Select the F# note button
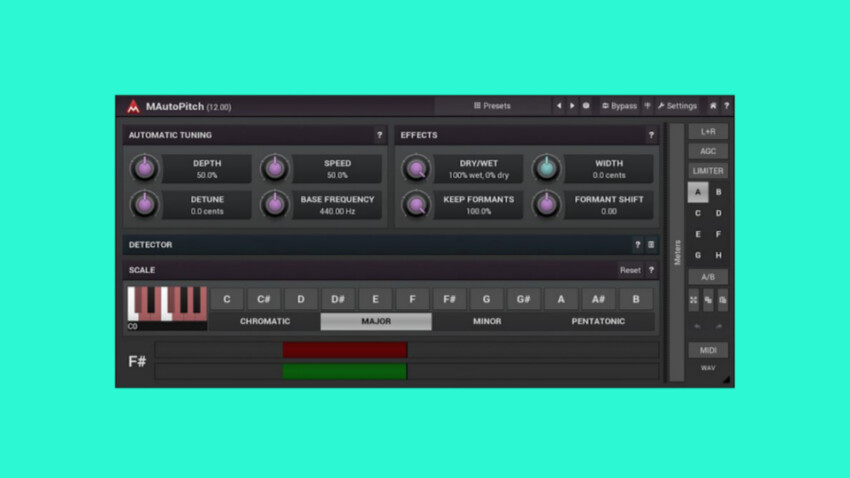This screenshot has height=478, width=850. pyautogui.click(x=449, y=299)
